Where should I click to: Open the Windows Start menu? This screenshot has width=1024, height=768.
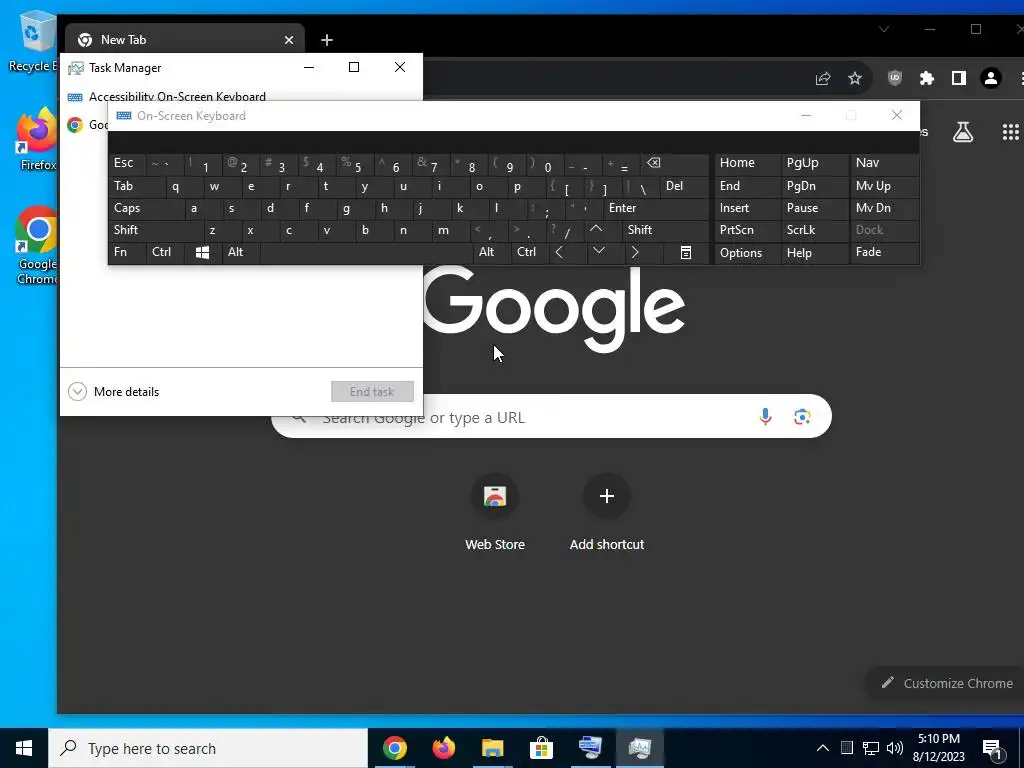click(x=24, y=748)
